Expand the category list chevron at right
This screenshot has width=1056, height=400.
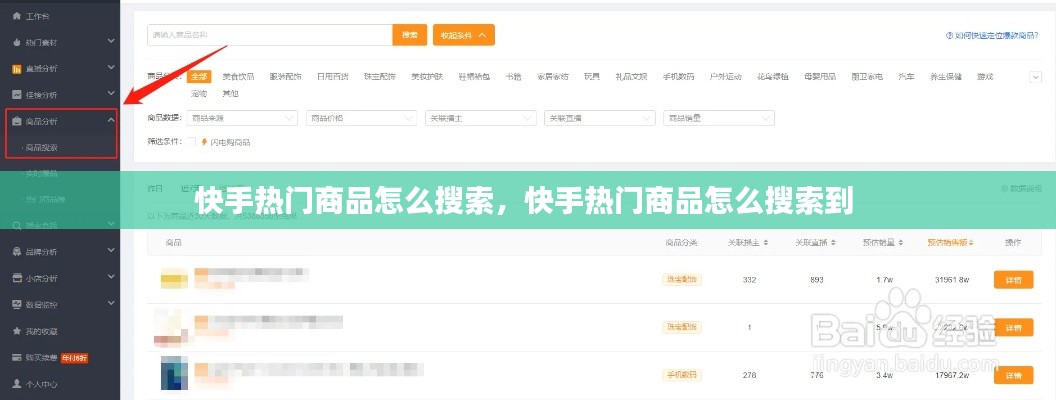point(1035,76)
